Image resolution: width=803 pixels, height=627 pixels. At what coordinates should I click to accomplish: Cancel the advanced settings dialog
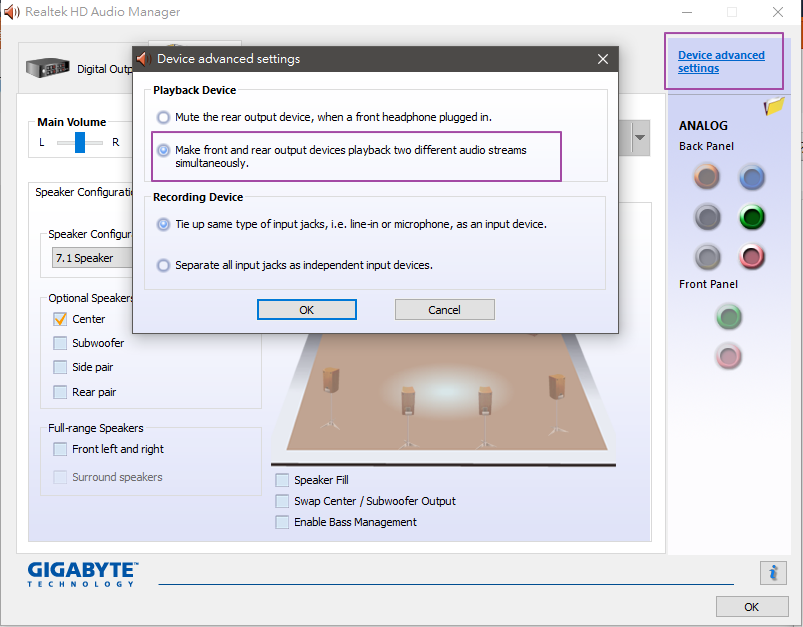click(x=444, y=309)
